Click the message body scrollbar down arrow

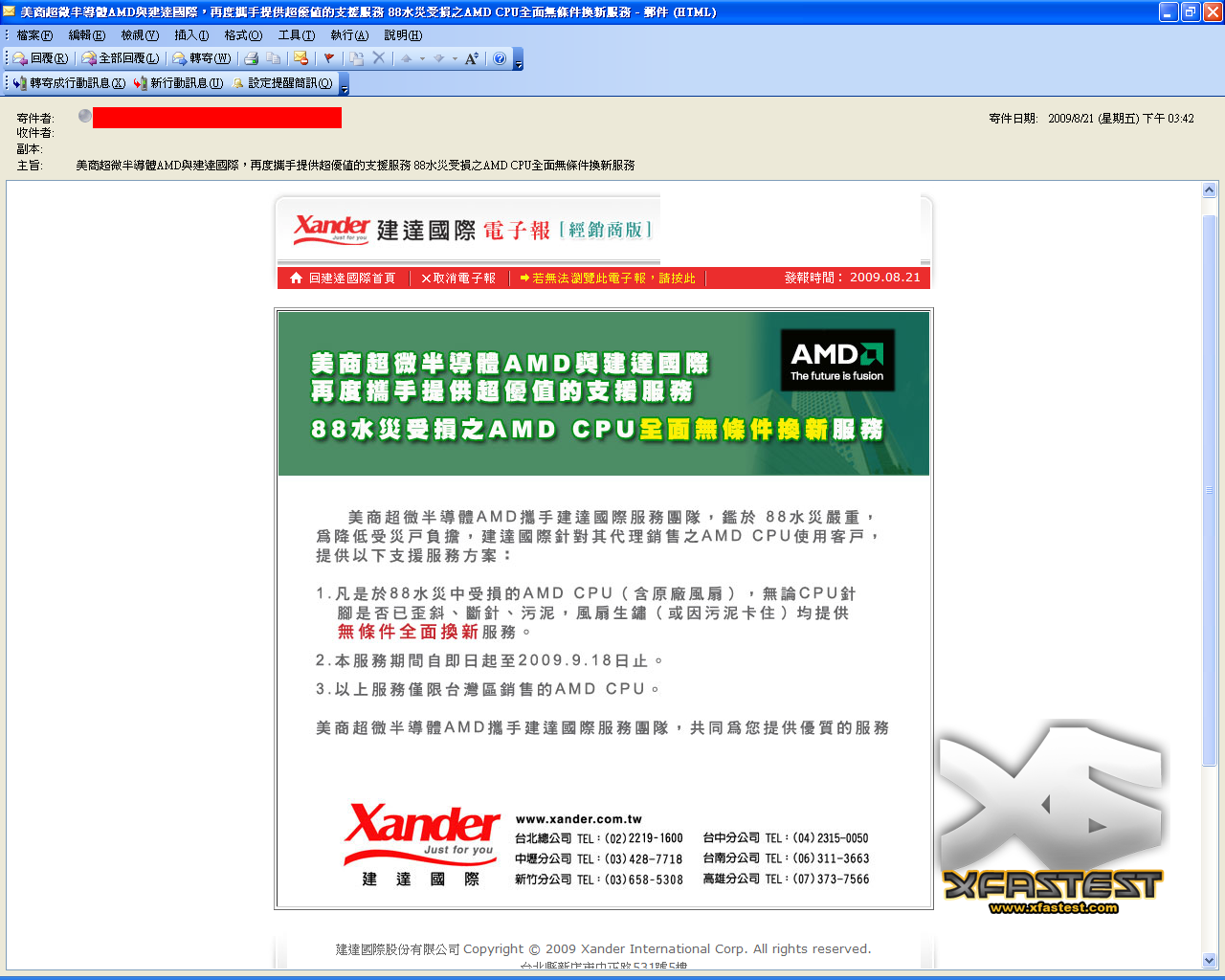1209,960
